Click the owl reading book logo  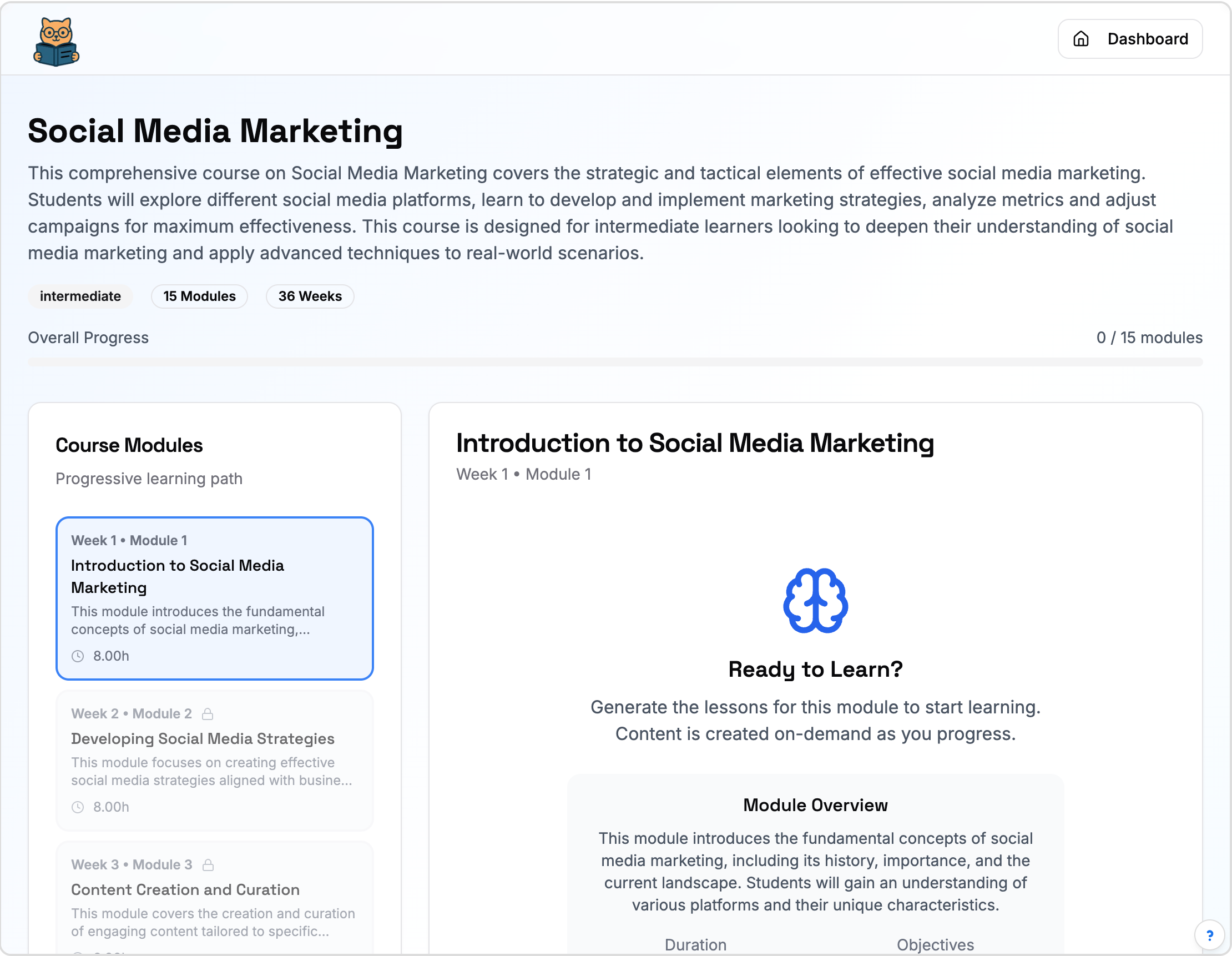tap(57, 42)
